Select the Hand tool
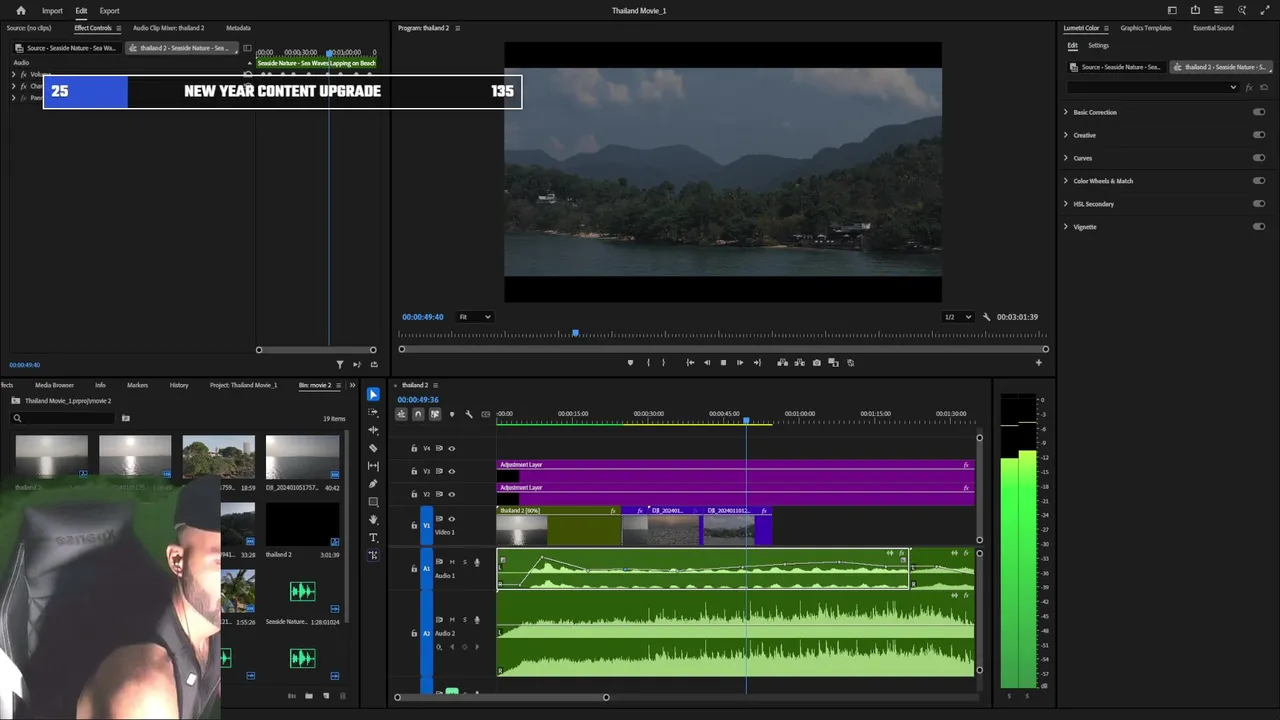 (x=373, y=520)
